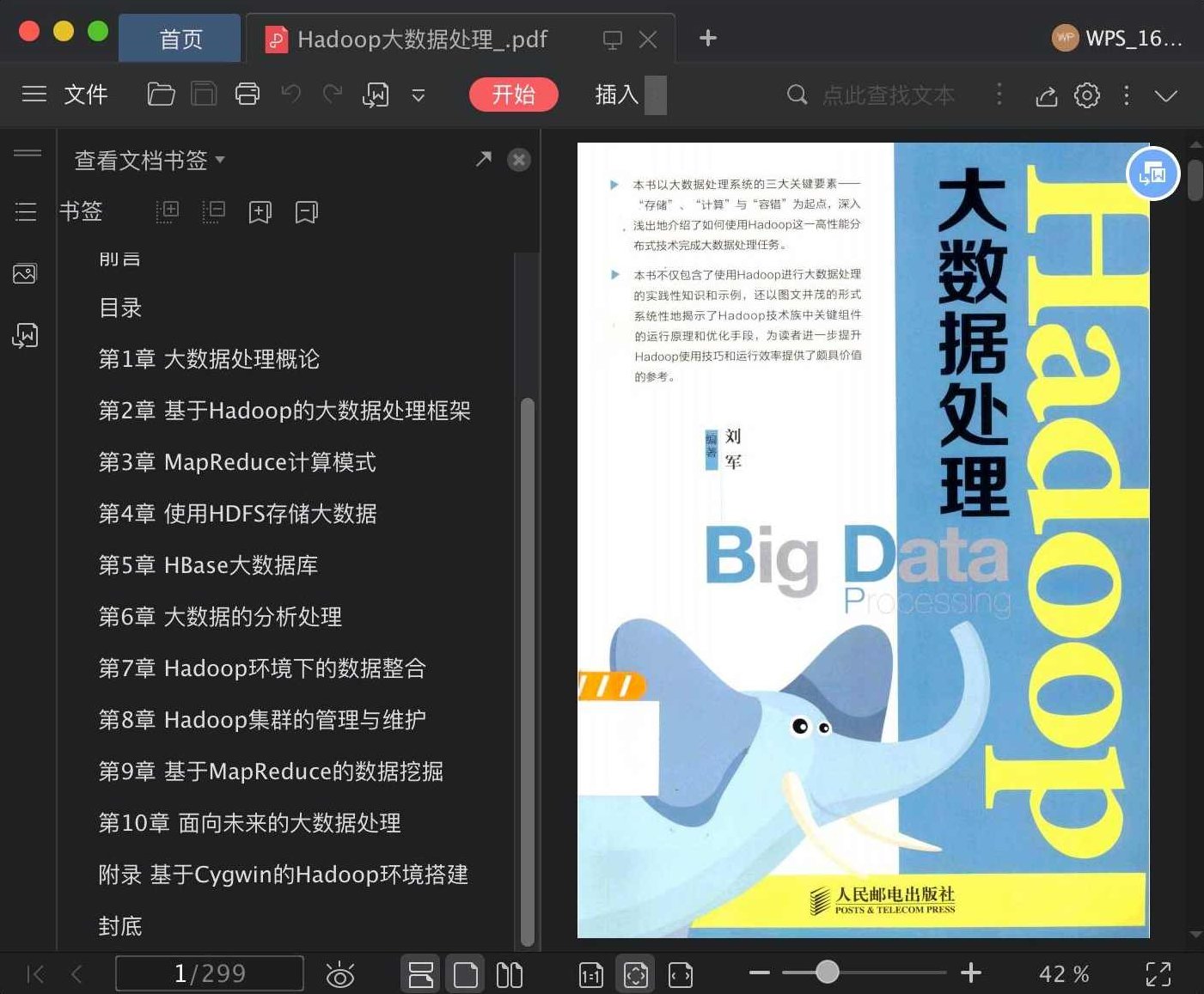Switch to single page view mode
This screenshot has height=994, width=1204.
pos(465,973)
